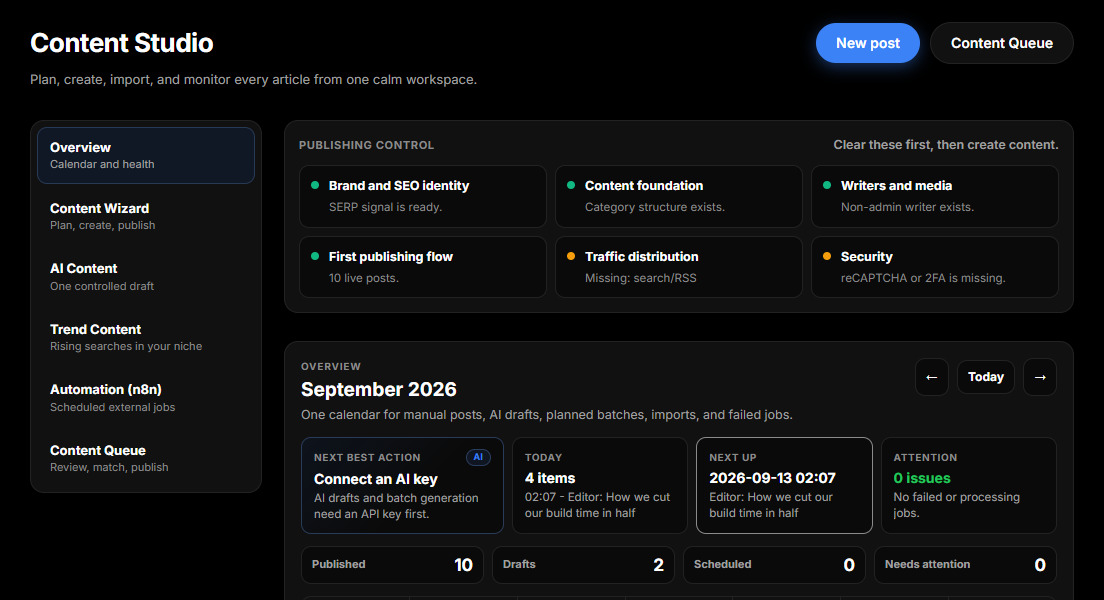Click the next month arrow button
The width and height of the screenshot is (1104, 600).
1040,377
